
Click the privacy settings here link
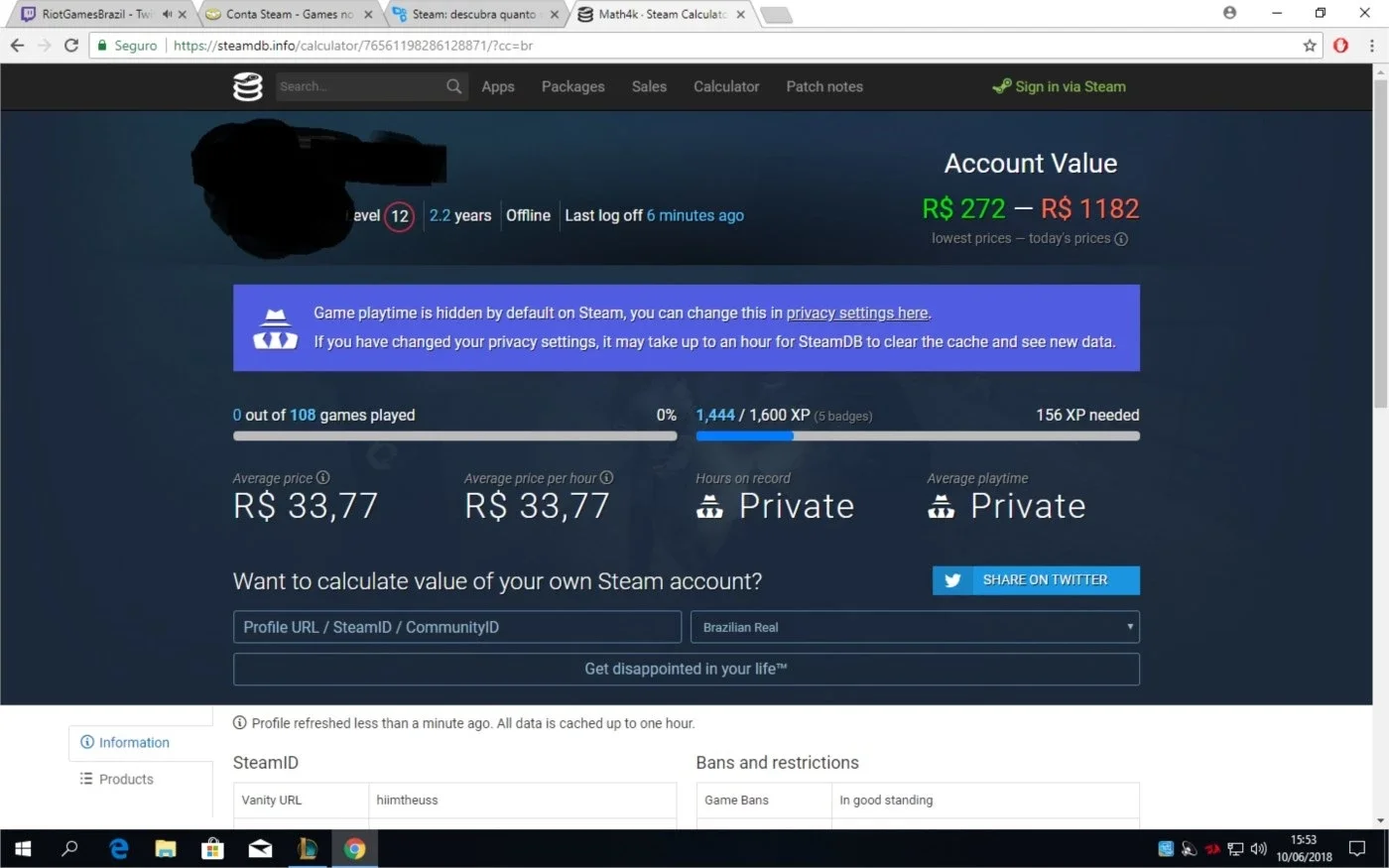(857, 313)
